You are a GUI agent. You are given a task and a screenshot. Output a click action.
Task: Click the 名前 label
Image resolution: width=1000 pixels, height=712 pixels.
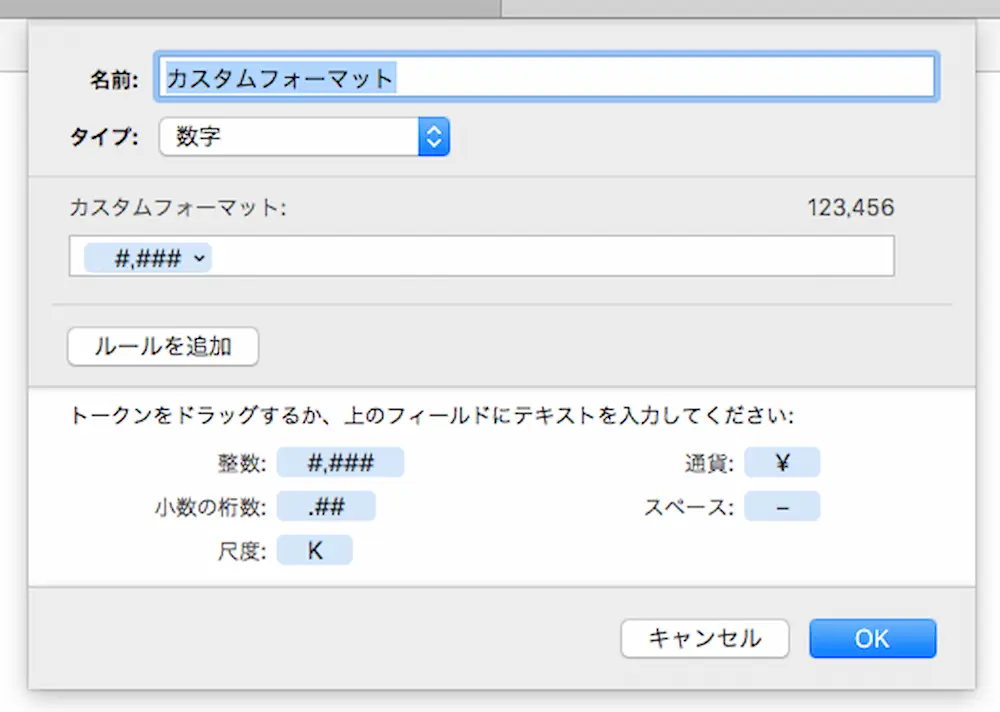(x=112, y=79)
